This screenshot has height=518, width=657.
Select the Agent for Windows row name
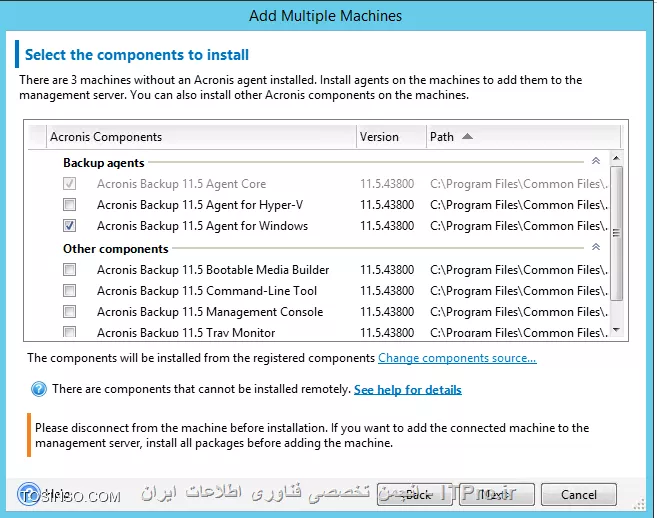point(202,226)
